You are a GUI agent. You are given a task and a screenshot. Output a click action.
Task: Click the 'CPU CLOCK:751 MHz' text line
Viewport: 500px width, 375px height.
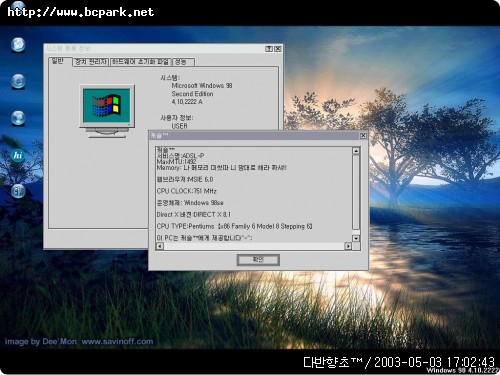point(187,191)
